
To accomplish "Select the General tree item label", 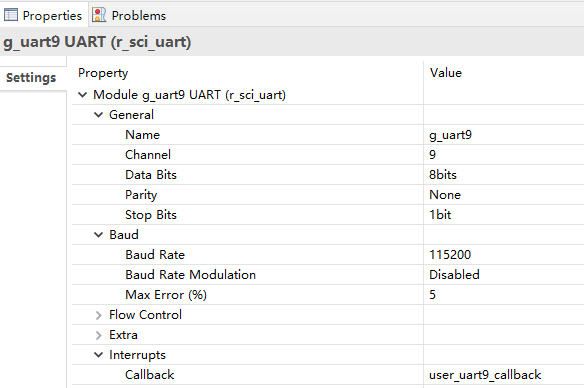I will (x=131, y=115).
